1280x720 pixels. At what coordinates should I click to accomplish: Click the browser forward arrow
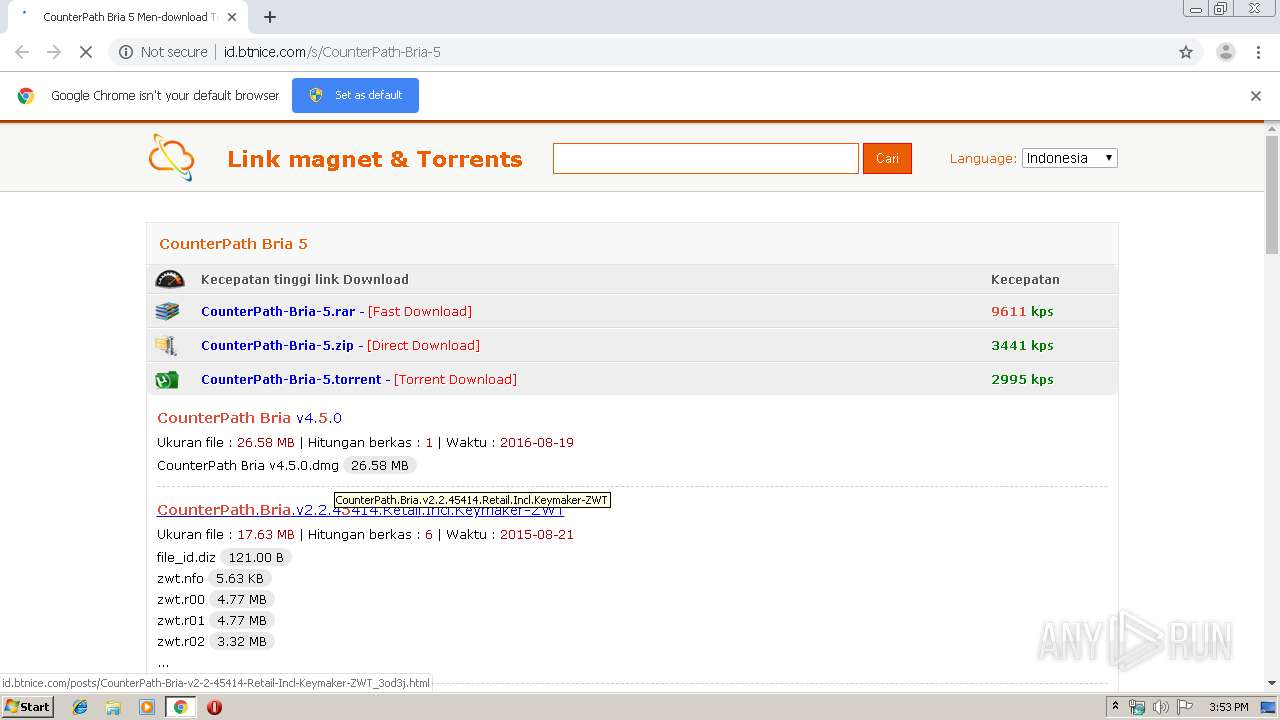(54, 52)
